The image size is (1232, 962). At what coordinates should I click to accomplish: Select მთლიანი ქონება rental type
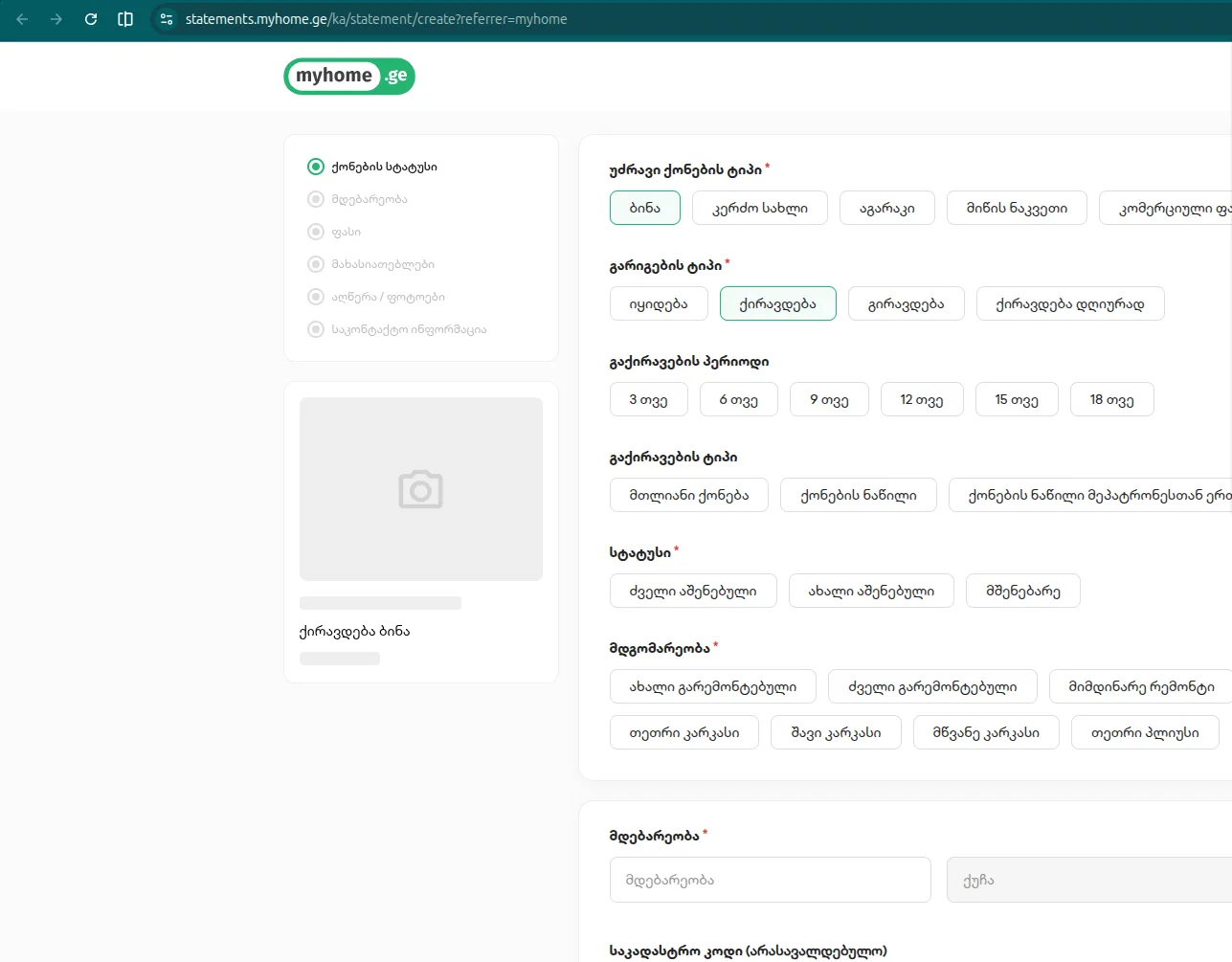tap(689, 495)
